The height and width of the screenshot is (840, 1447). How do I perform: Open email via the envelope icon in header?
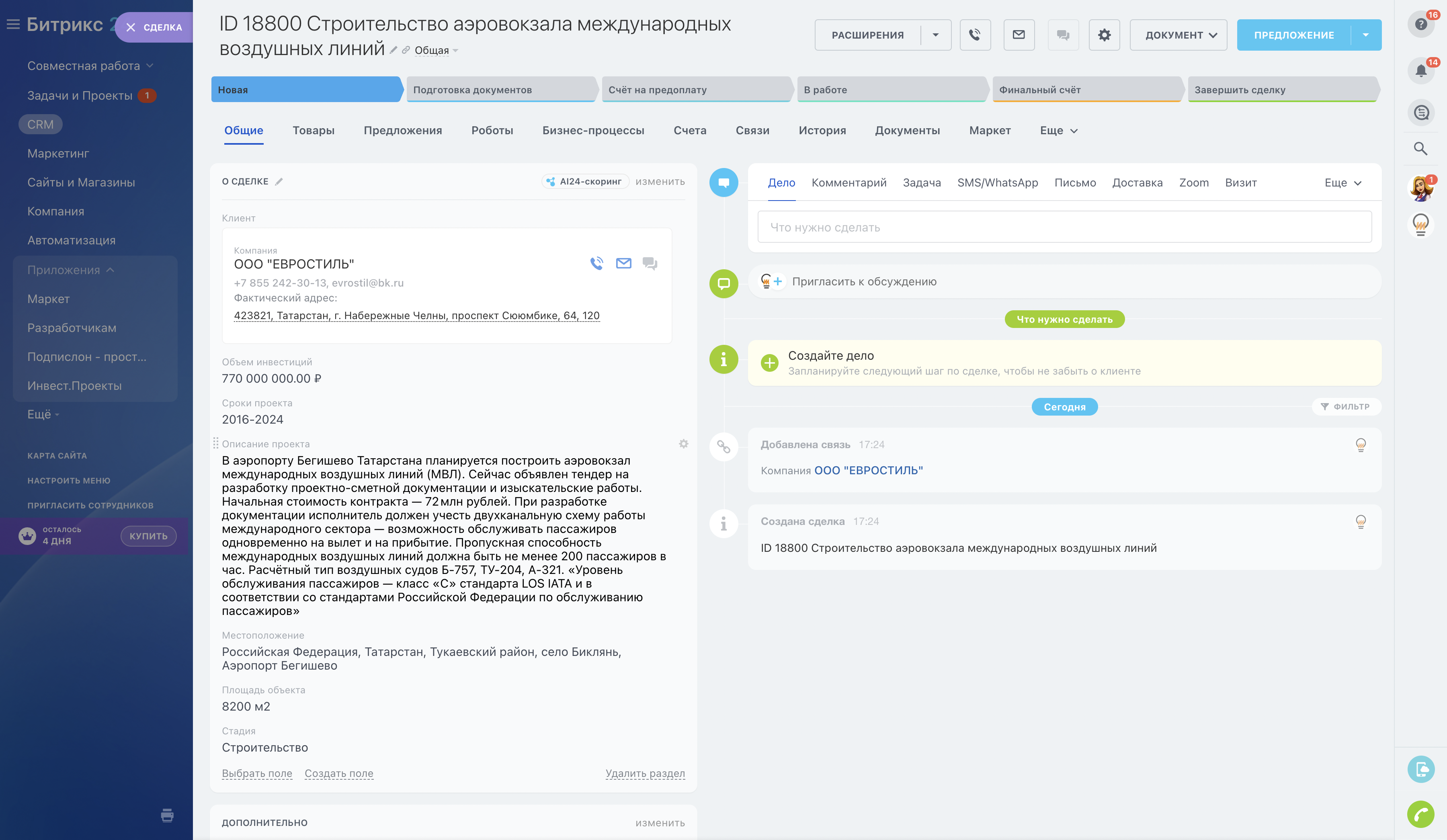[1019, 35]
